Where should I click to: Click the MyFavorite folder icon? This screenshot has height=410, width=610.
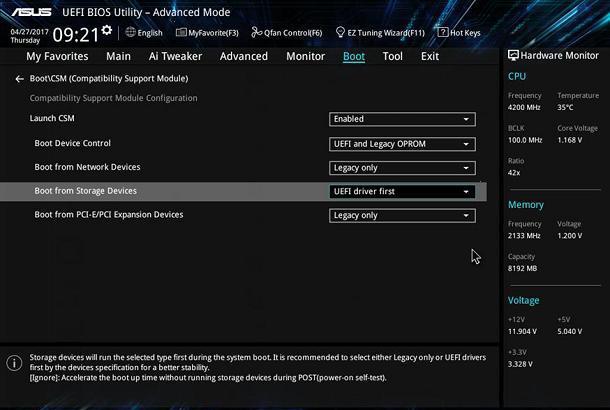pyautogui.click(x=181, y=32)
